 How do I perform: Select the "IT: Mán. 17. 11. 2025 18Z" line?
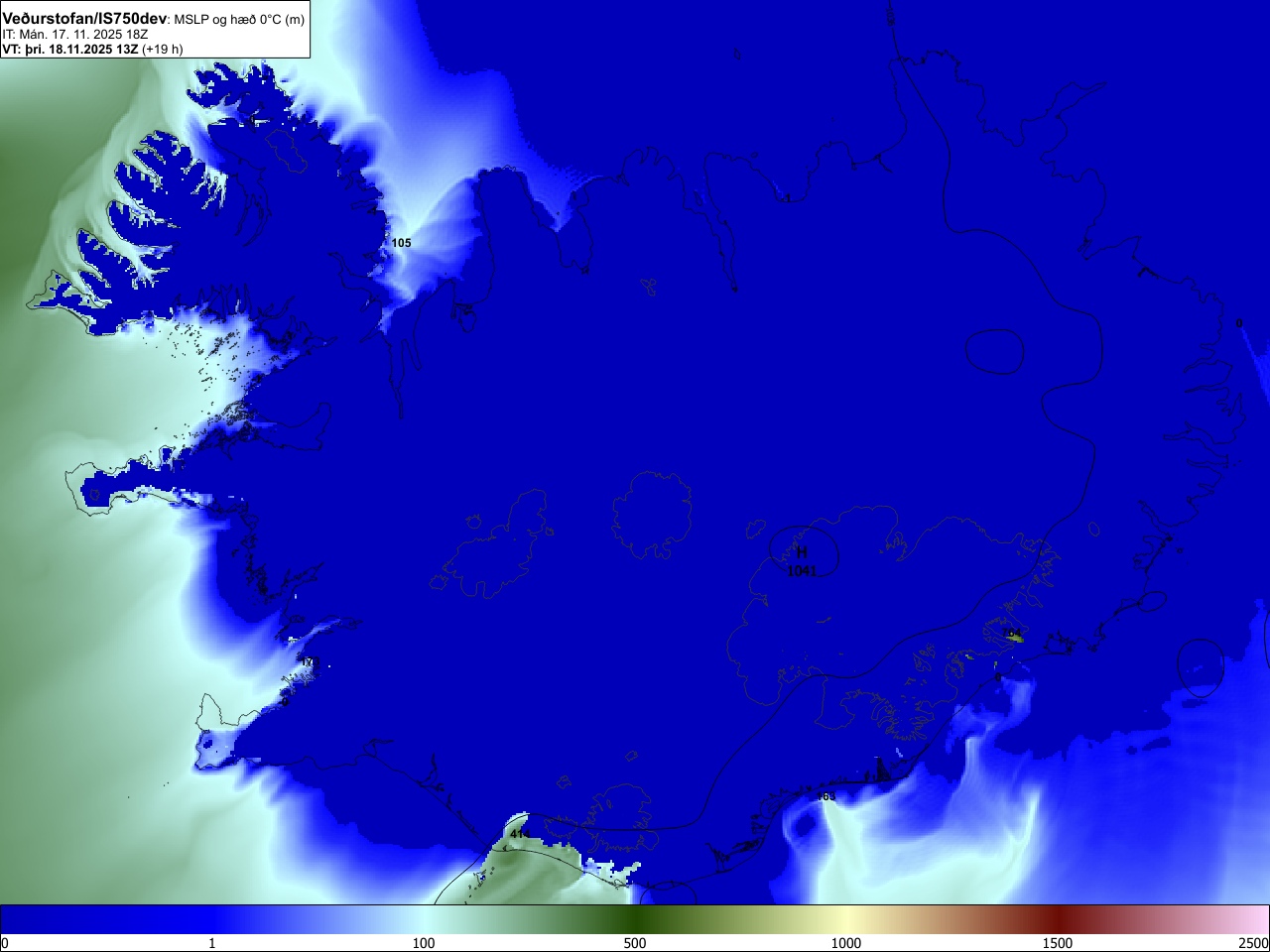point(74,35)
